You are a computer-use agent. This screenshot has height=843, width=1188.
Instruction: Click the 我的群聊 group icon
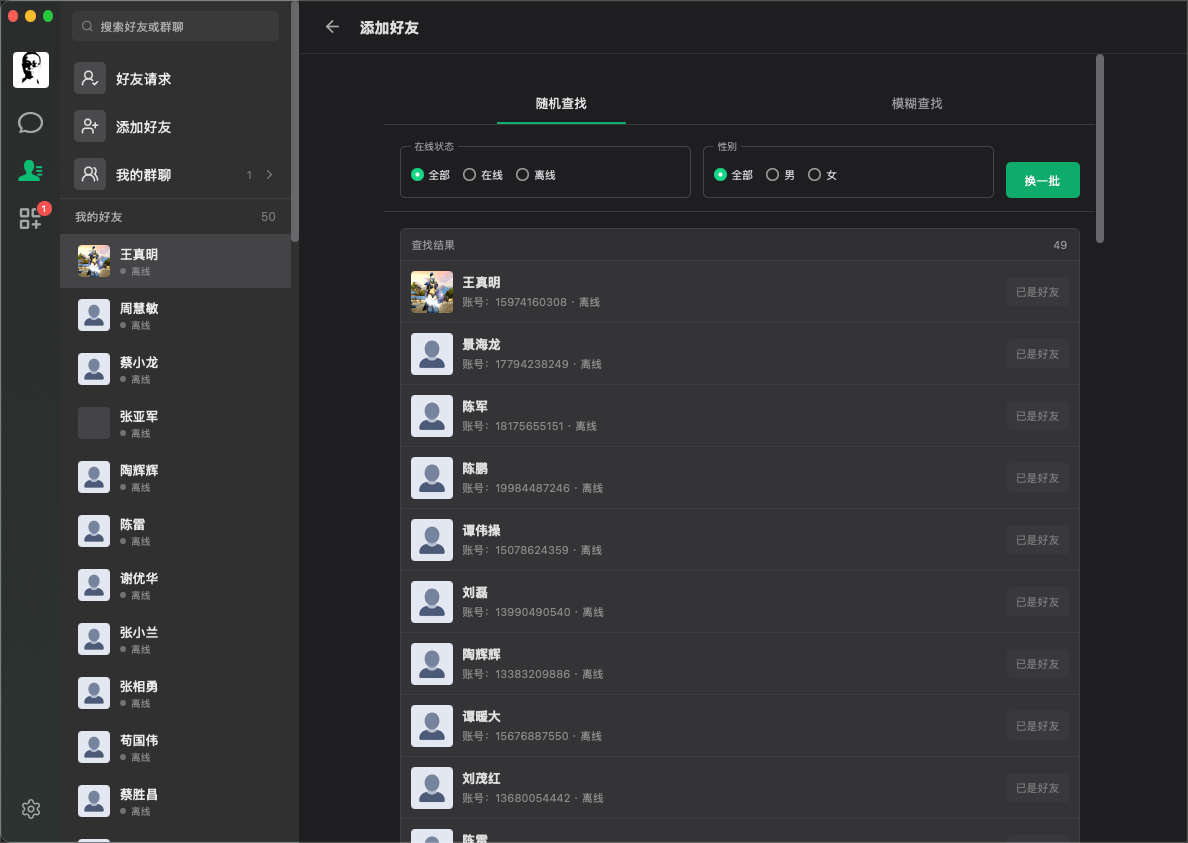pos(89,174)
